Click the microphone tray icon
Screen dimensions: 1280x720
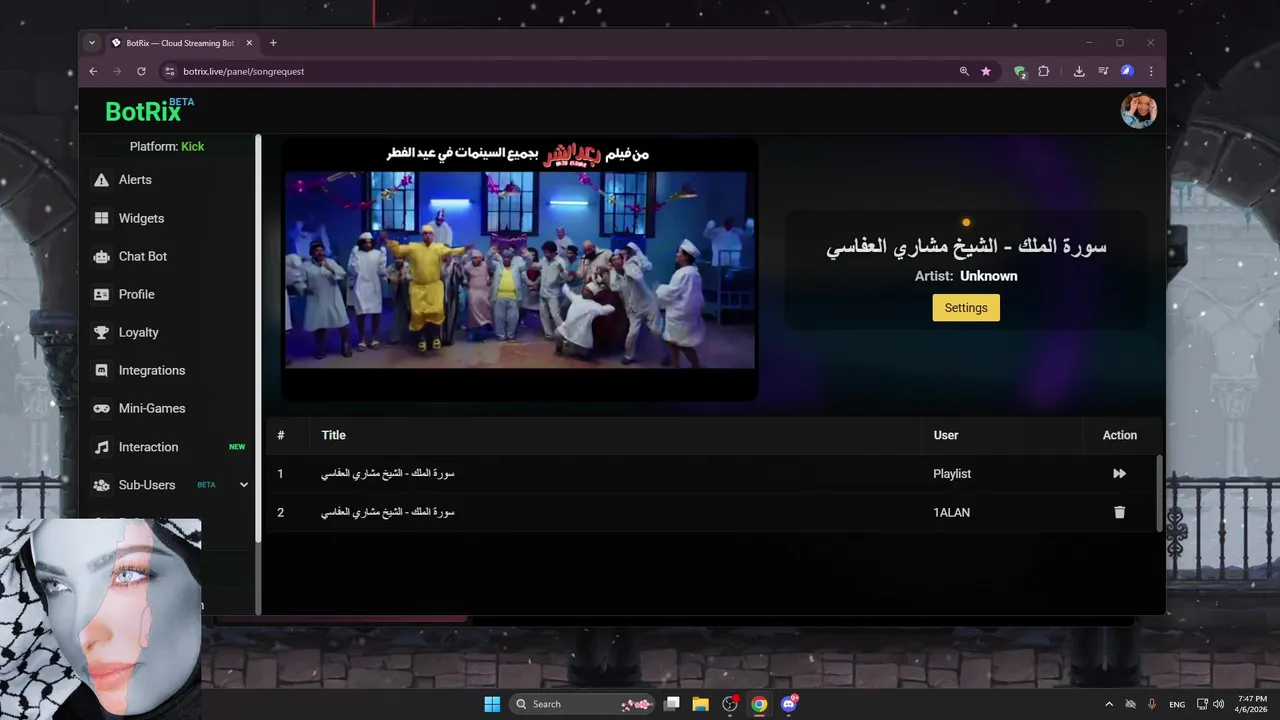[x=1152, y=704]
